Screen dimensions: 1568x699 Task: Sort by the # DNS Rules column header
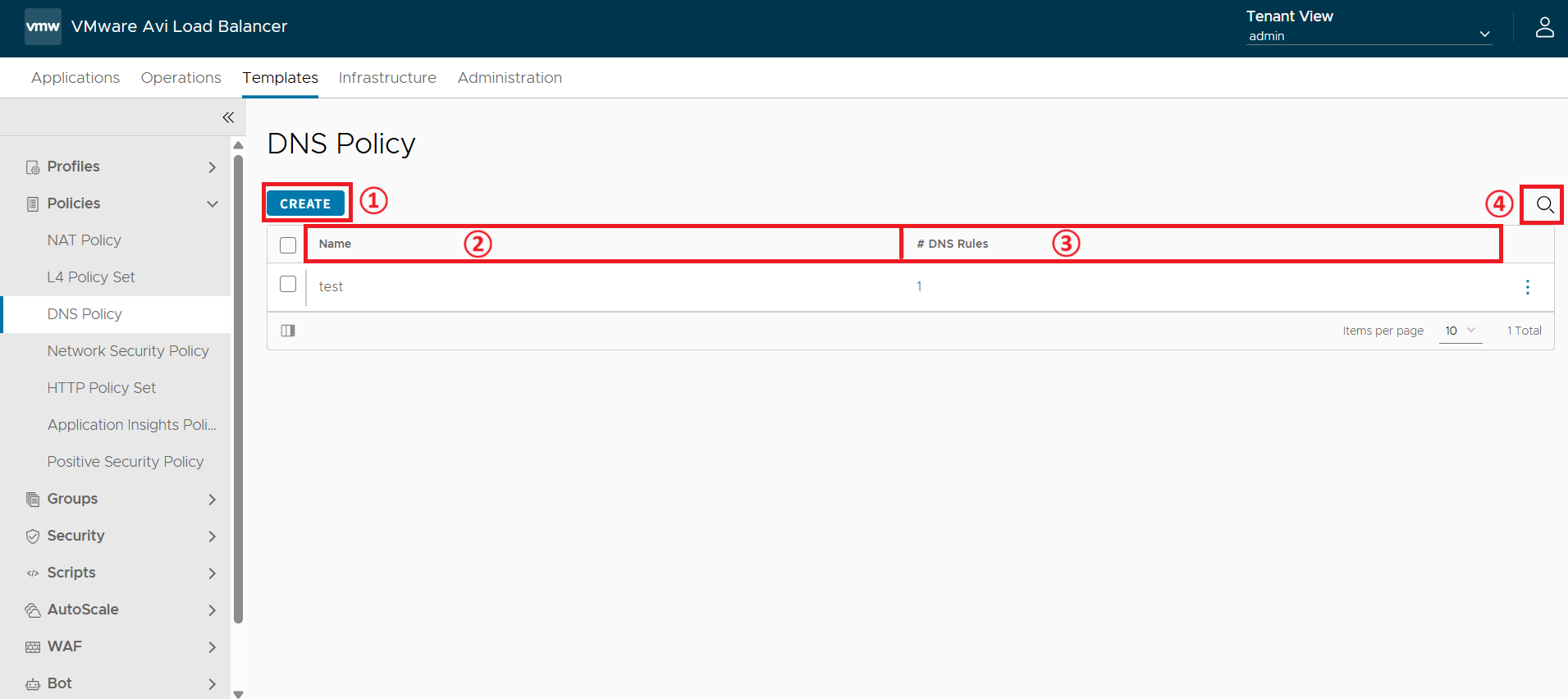953,244
